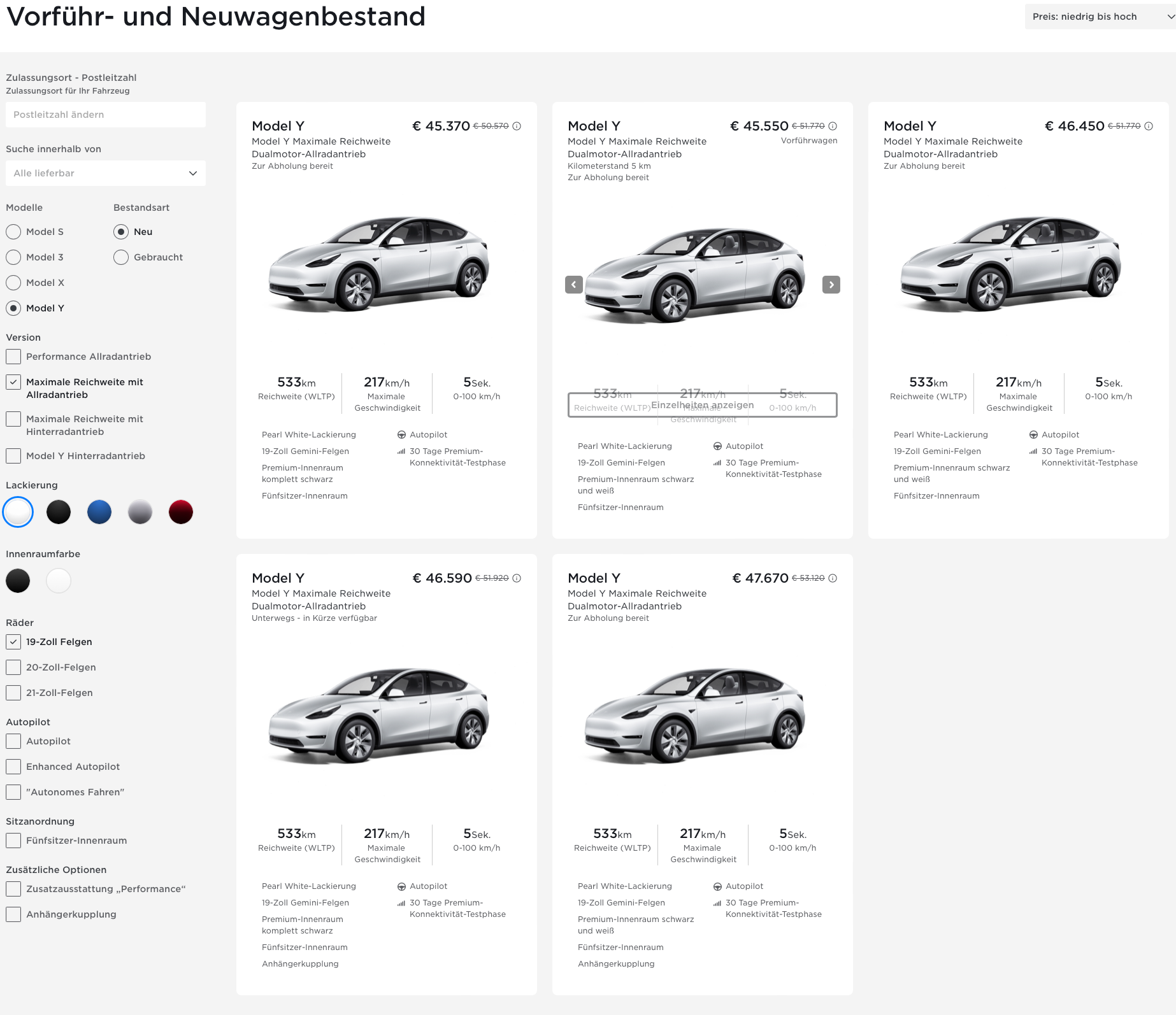Screen dimensions: 1176x1015
Task: Click the 'Kilometerstand 5 km' text
Action: (609, 166)
